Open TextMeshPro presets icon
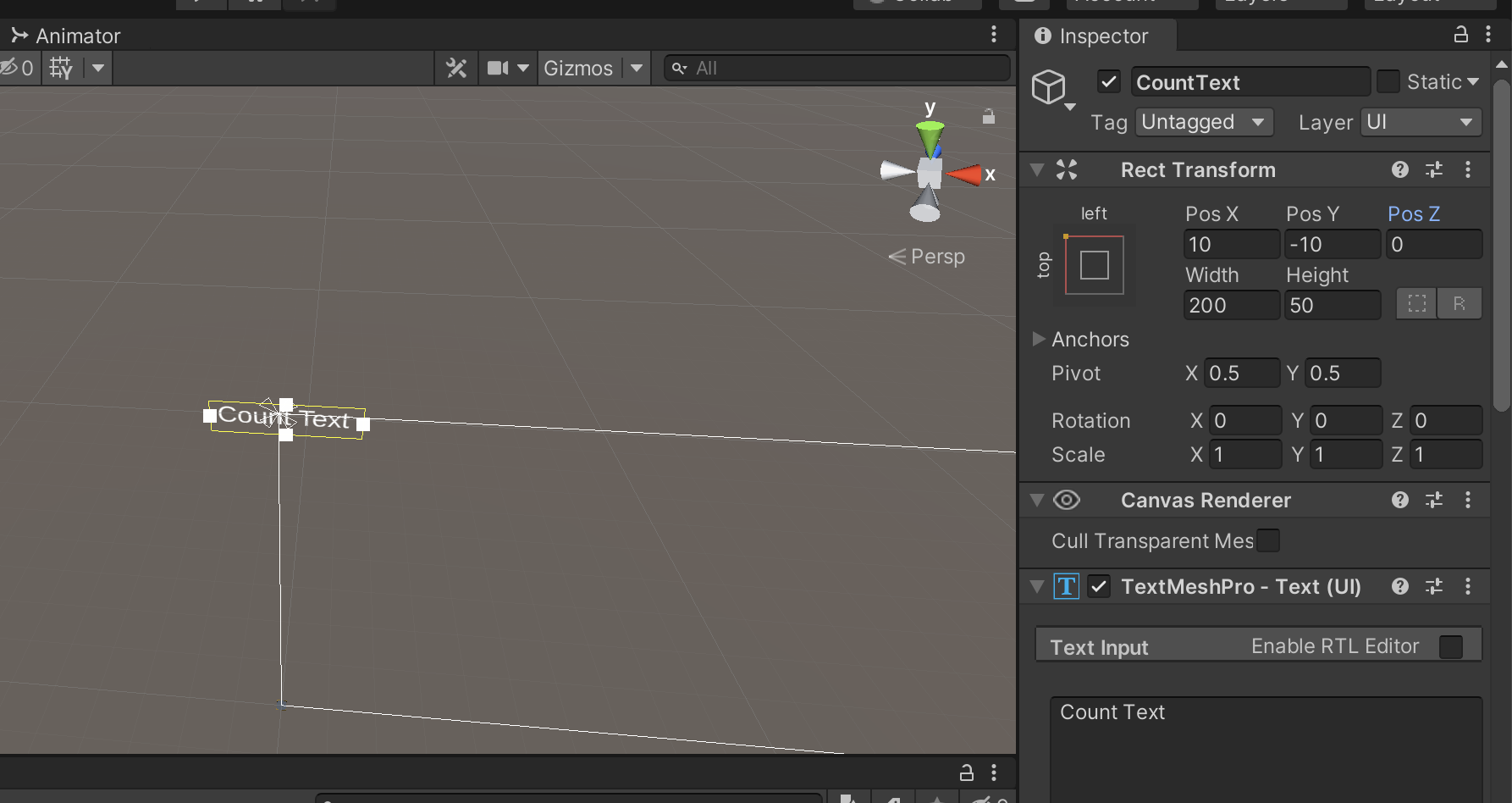The image size is (1512, 803). [1434, 586]
